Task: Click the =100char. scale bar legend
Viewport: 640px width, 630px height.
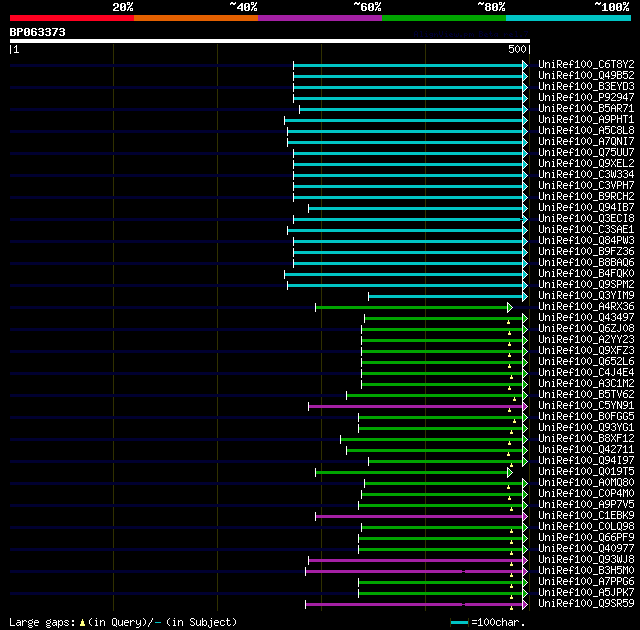Action: (x=488, y=623)
